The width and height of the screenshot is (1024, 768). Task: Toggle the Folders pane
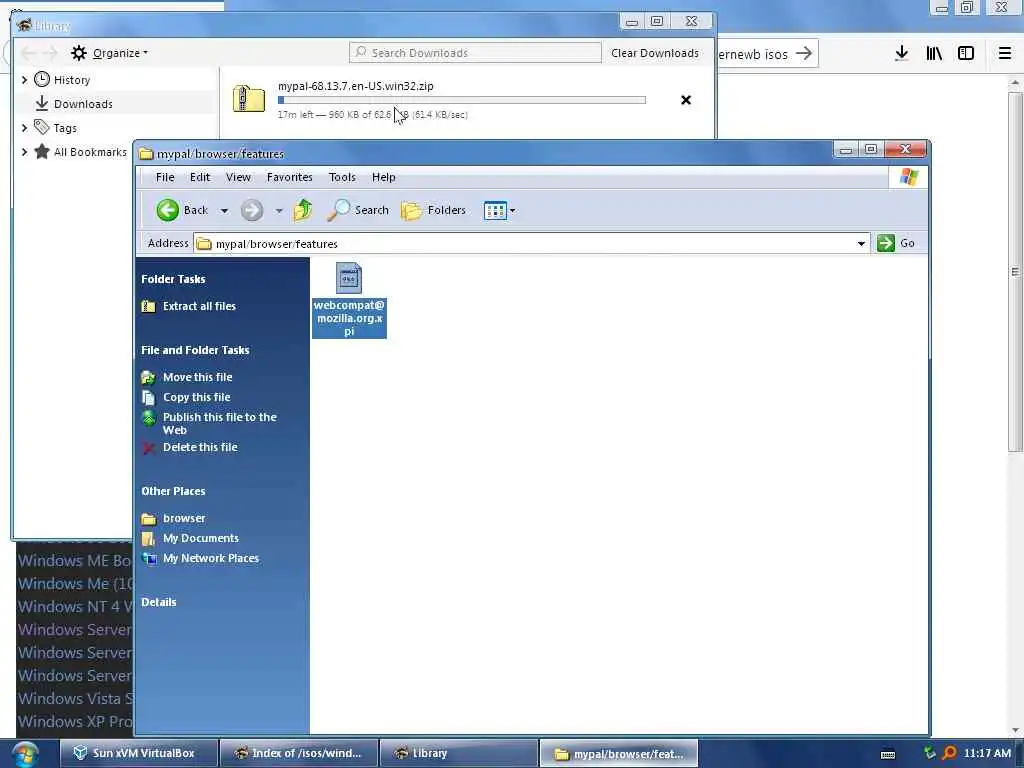(x=433, y=210)
